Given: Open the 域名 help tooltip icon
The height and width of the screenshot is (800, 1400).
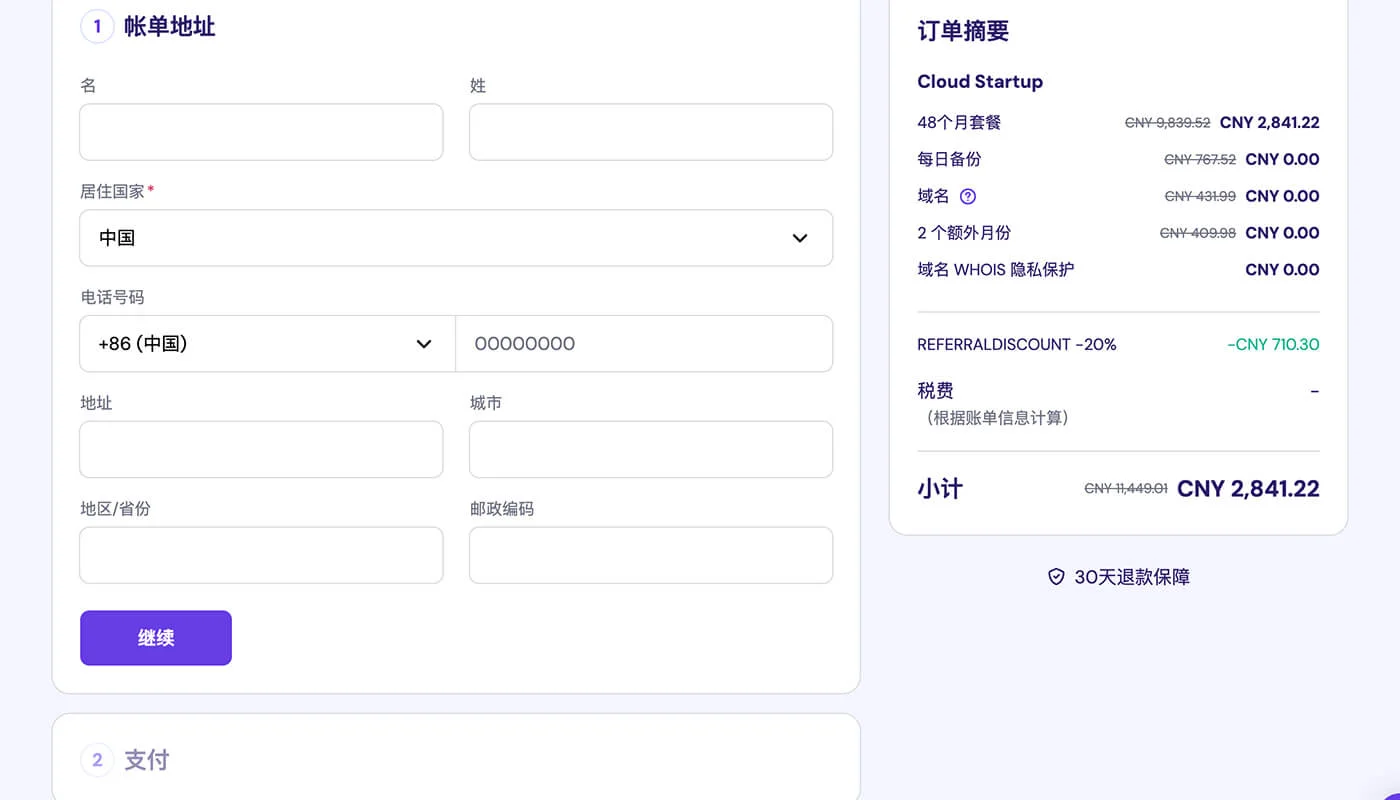Looking at the screenshot, I should 967,196.
